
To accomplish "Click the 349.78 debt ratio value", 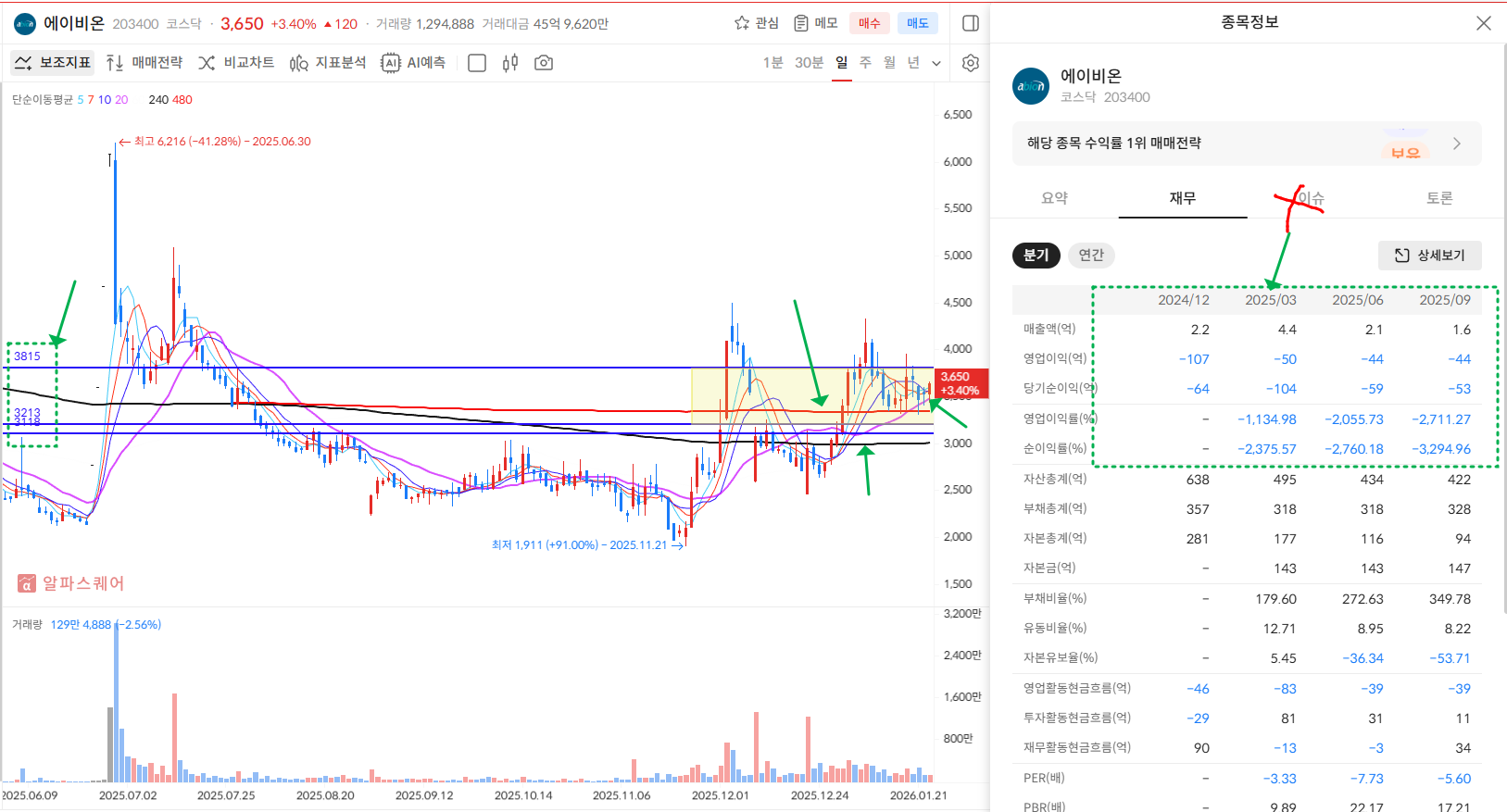I will (1450, 599).
